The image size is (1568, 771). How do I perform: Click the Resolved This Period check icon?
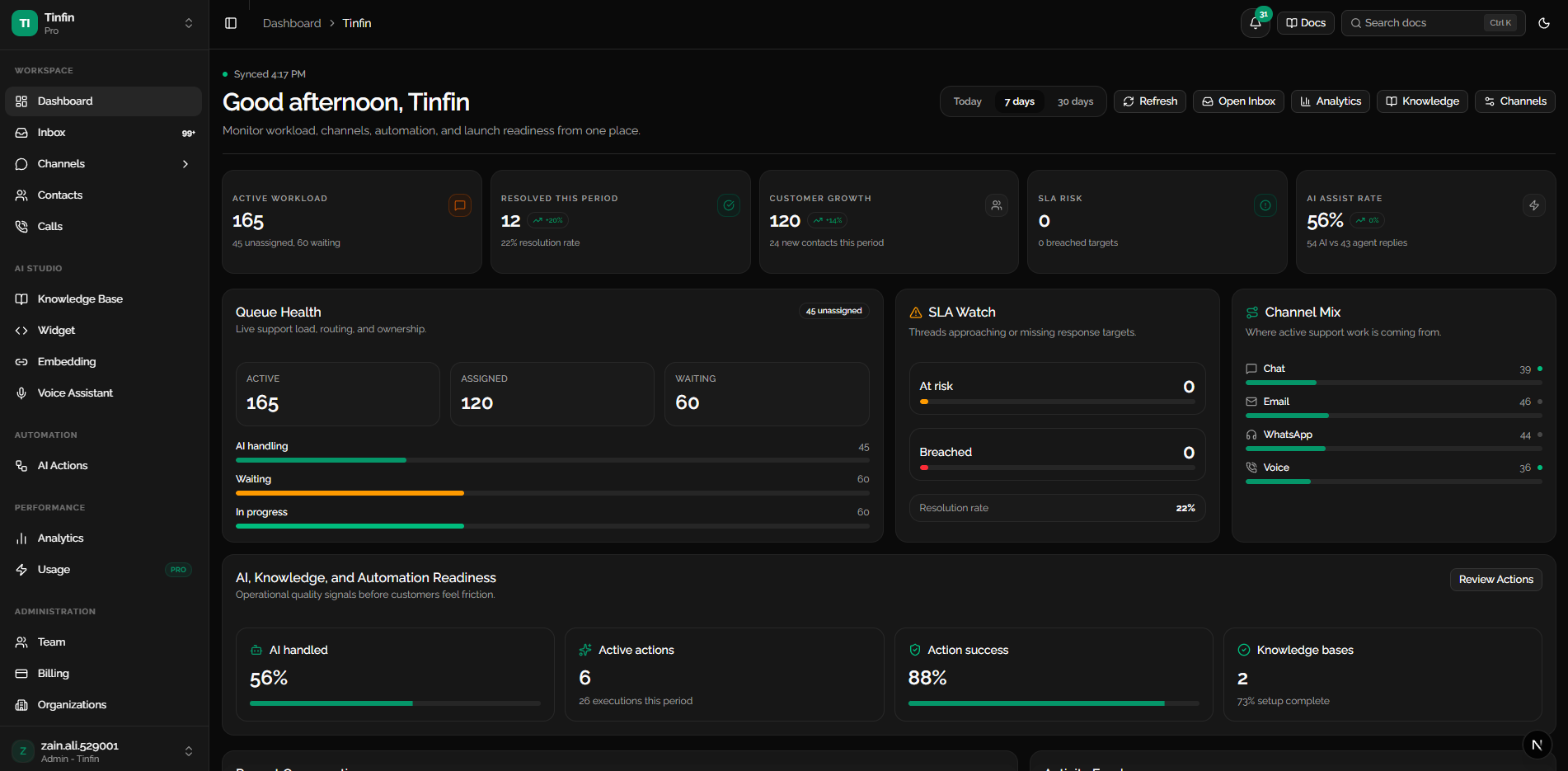(x=729, y=205)
